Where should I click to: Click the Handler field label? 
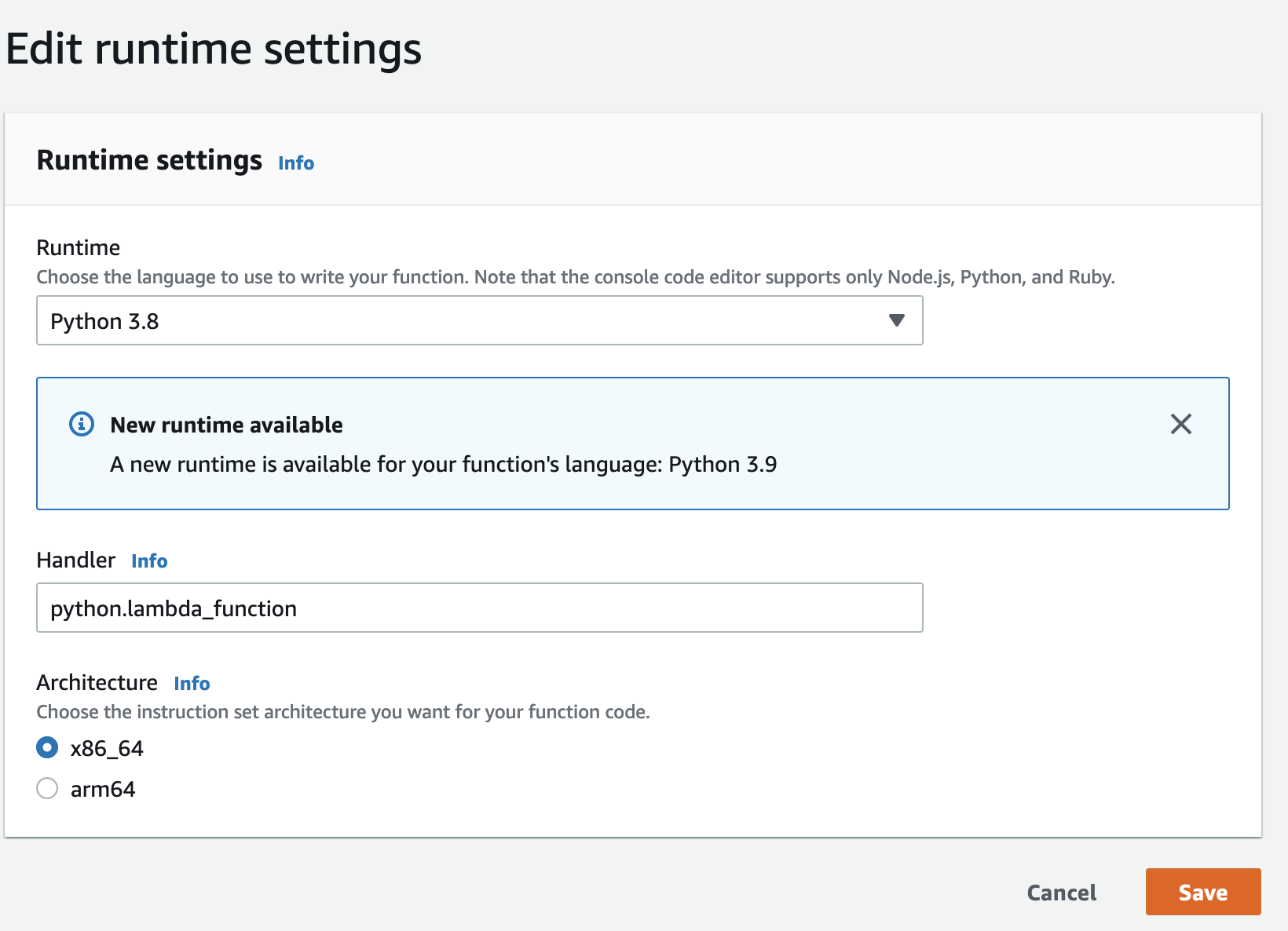pos(75,560)
